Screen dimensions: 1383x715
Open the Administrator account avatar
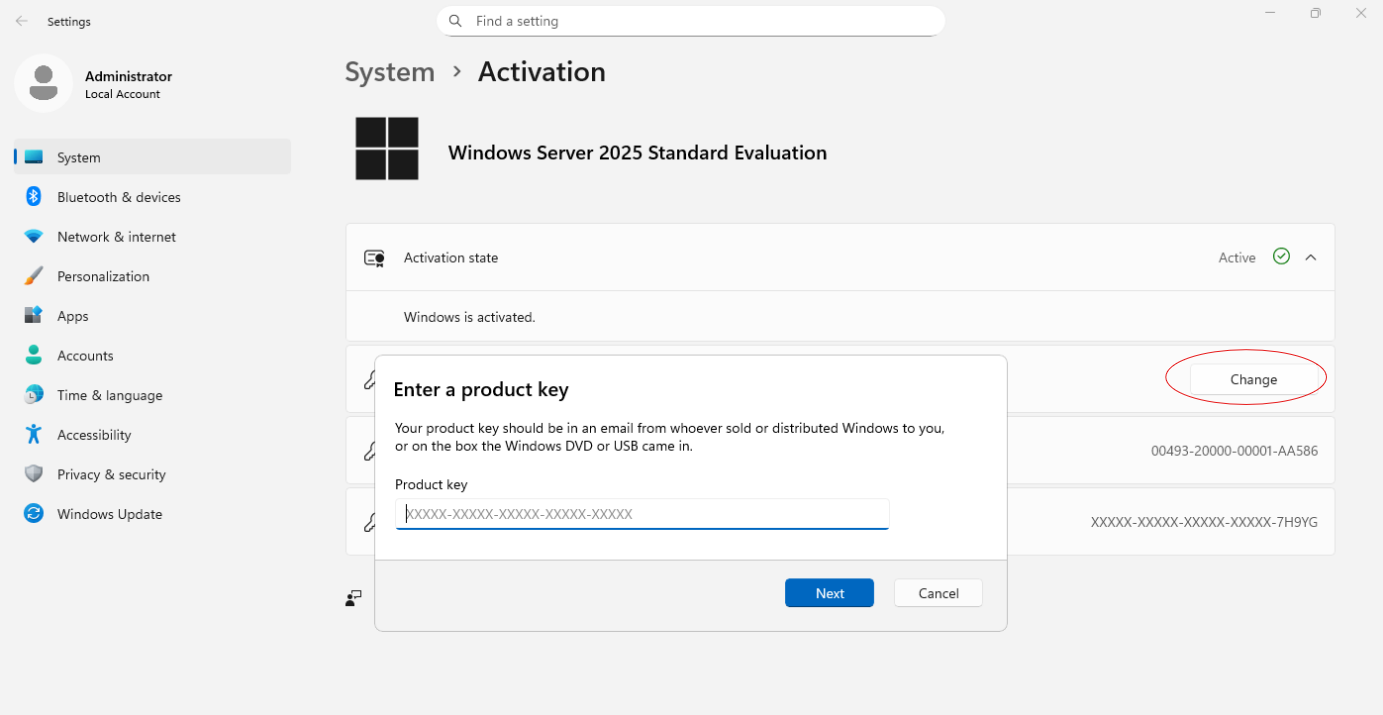[x=43, y=83]
